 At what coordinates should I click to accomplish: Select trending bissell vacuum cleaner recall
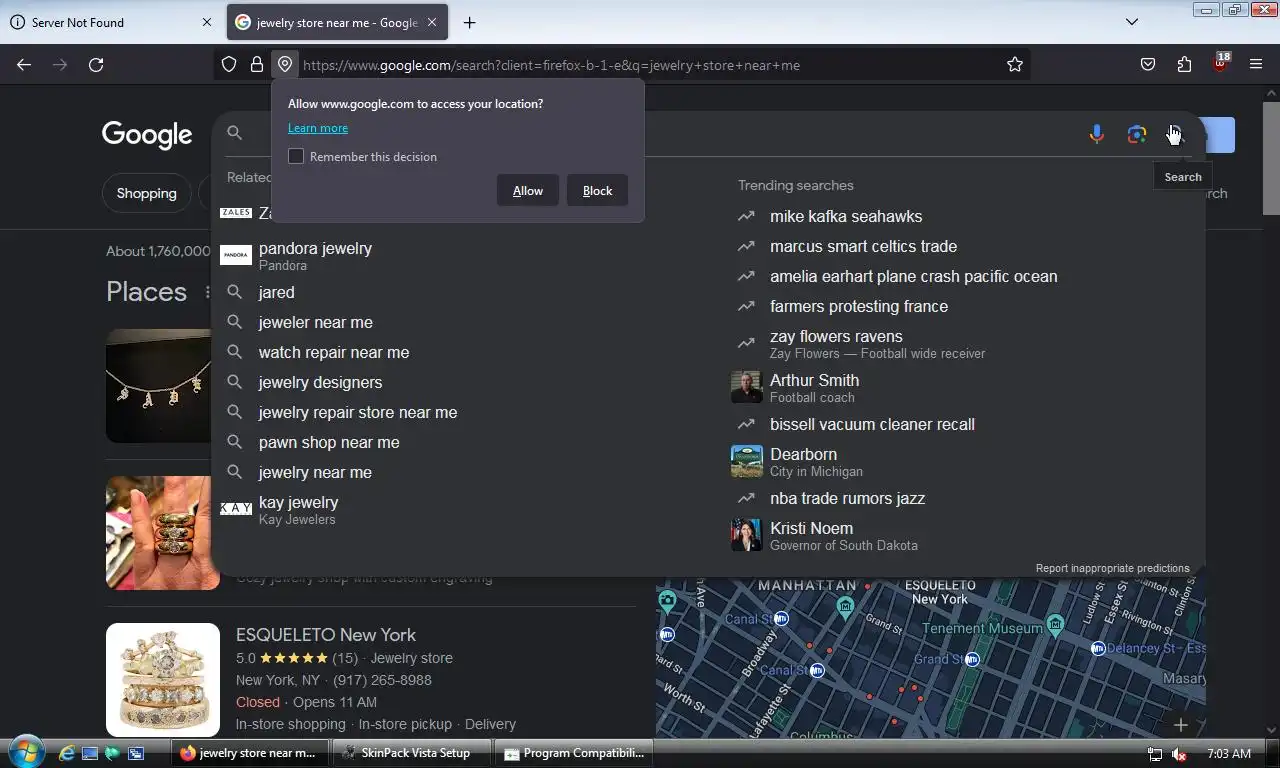coord(872,425)
